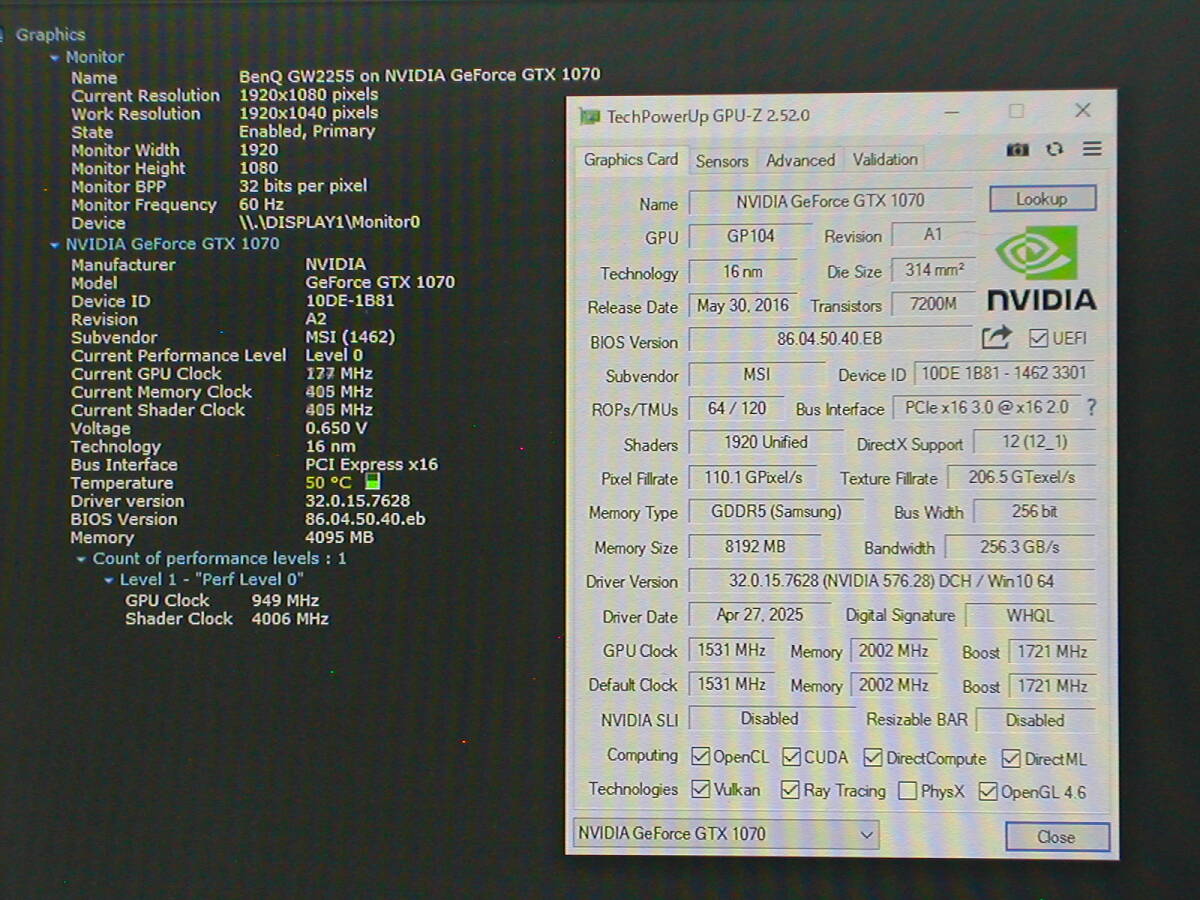This screenshot has height=900, width=1200.
Task: Click the Pixel Fillrate 110.1 GPixel/s field
Action: pyautogui.click(x=753, y=477)
